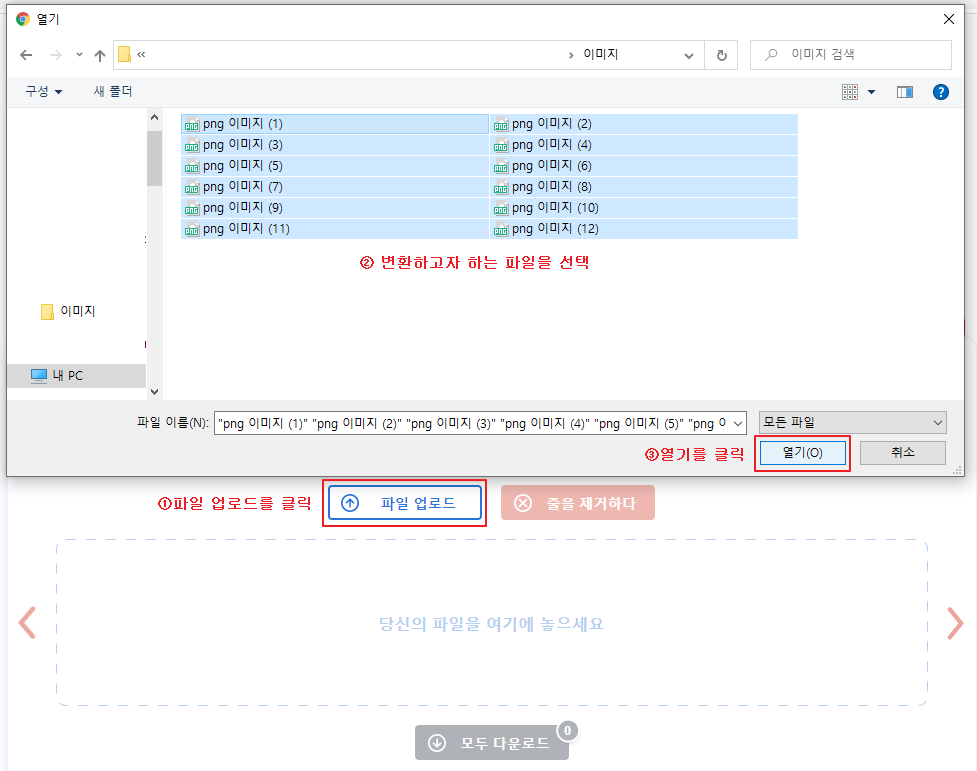The image size is (977, 771).
Task: Click the upload arrow on 파일 업로드
Action: [x=349, y=502]
